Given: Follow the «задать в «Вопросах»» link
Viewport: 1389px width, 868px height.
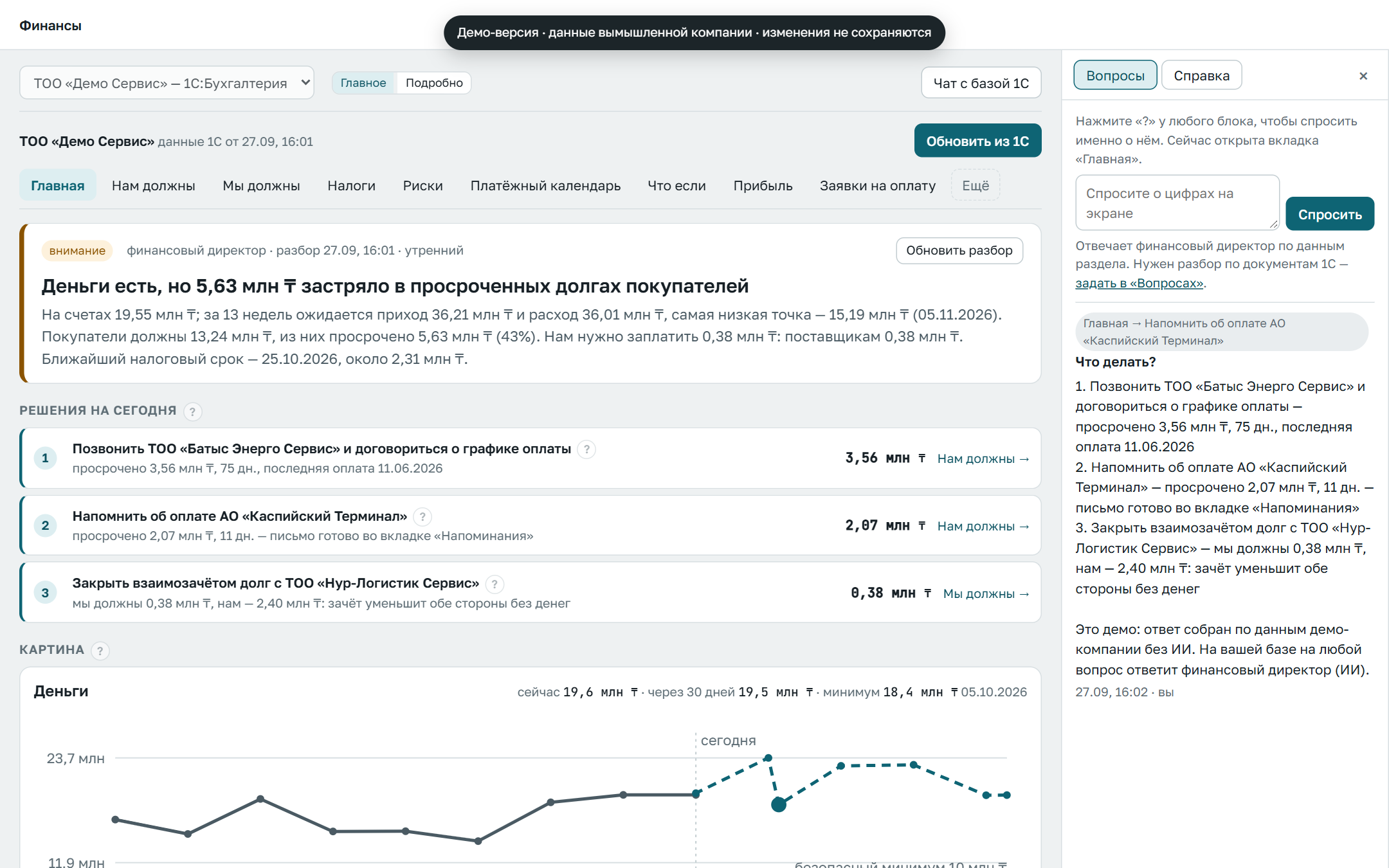Looking at the screenshot, I should pos(1139,283).
